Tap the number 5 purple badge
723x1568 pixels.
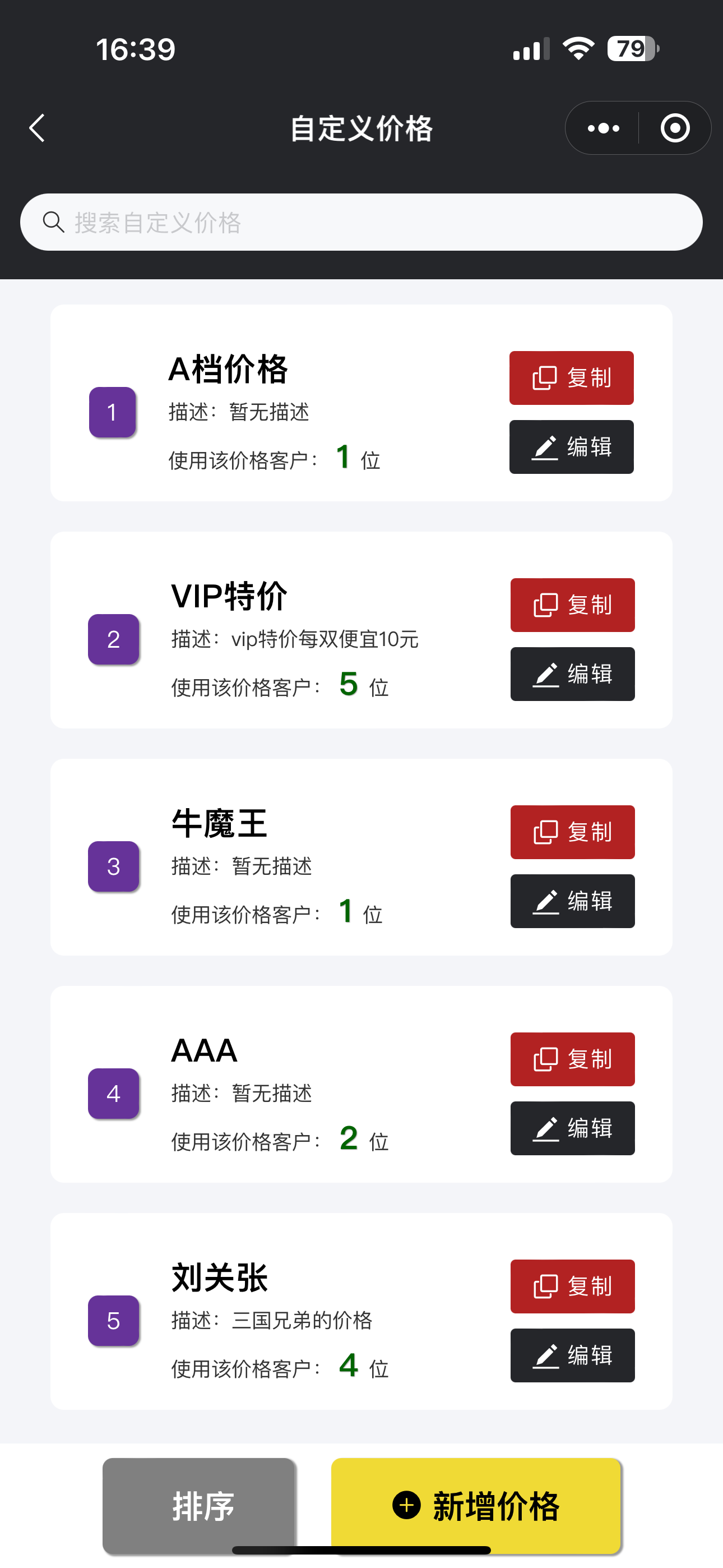click(x=114, y=1320)
